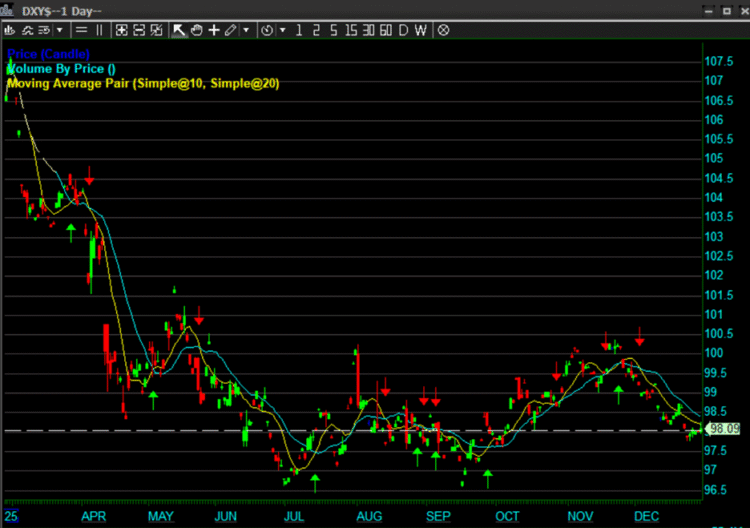
Task: Set the Weekly (W) interval button
Action: [x=421, y=30]
